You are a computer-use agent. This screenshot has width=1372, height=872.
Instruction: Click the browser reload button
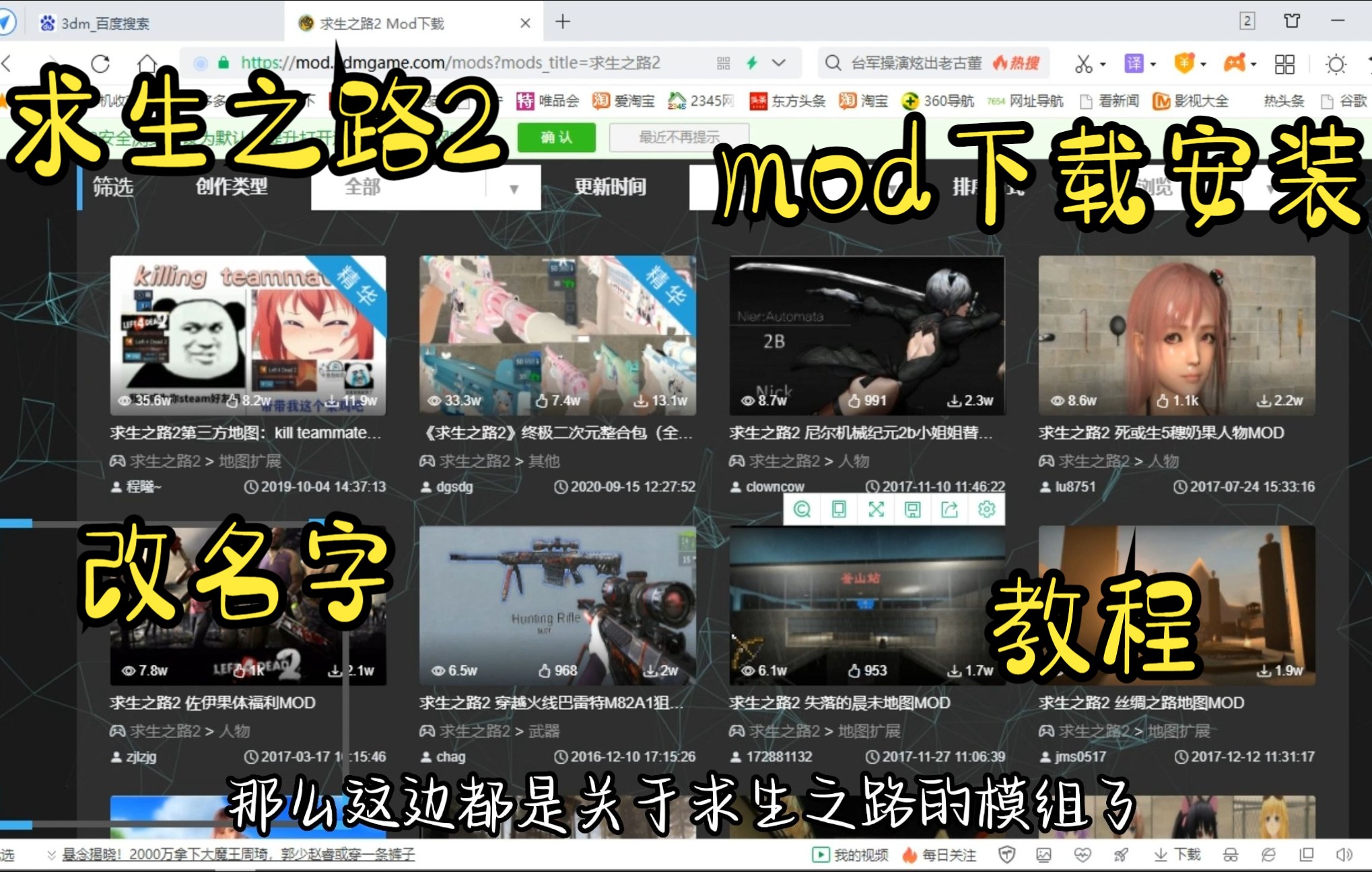click(100, 64)
